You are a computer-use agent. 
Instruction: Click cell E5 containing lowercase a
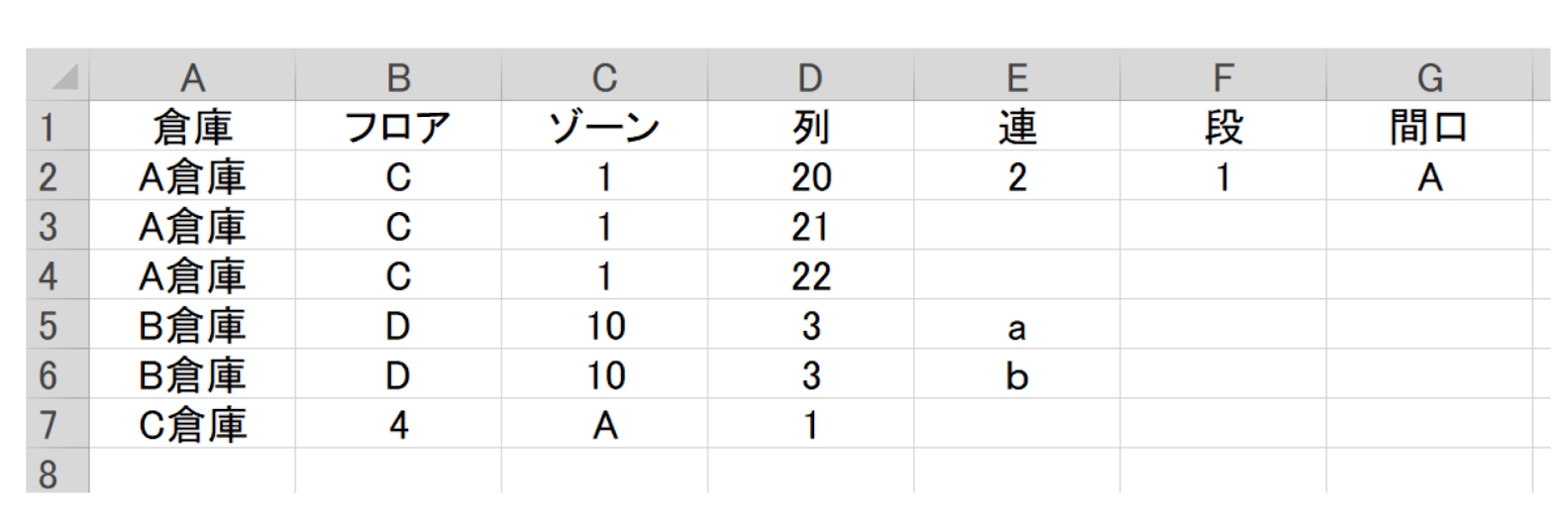1016,326
